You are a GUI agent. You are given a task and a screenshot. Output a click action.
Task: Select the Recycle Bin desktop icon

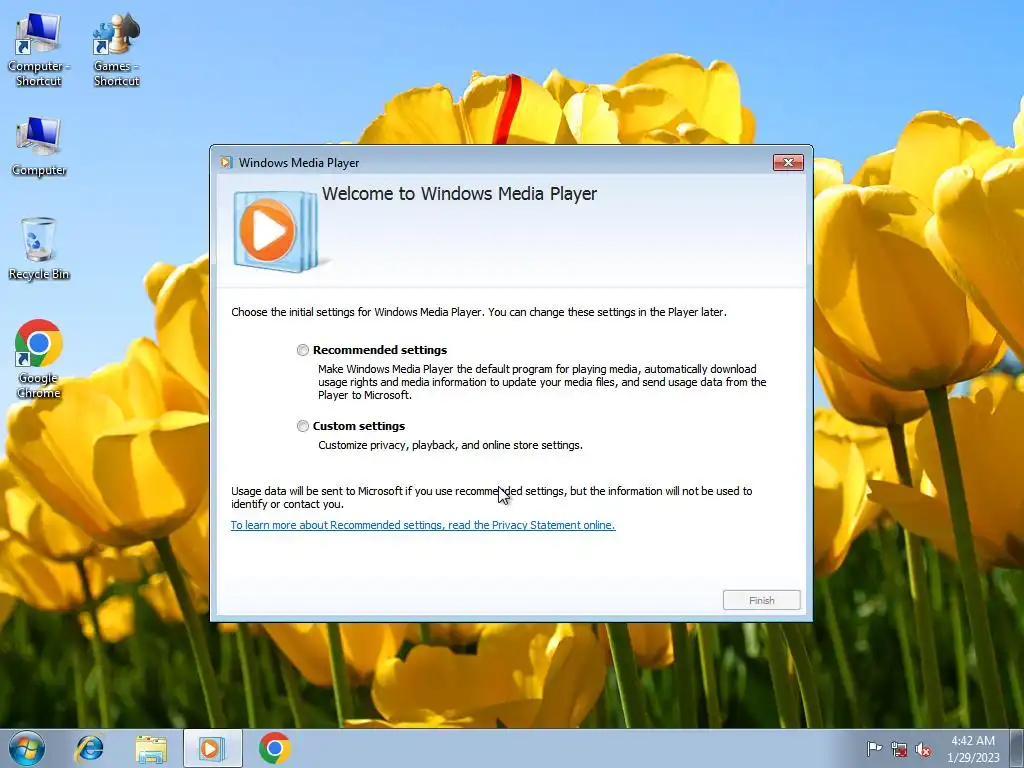click(x=39, y=249)
